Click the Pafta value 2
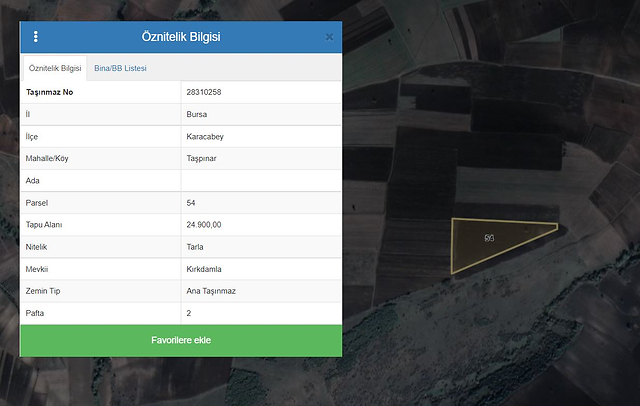This screenshot has width=640, height=406. tap(189, 313)
